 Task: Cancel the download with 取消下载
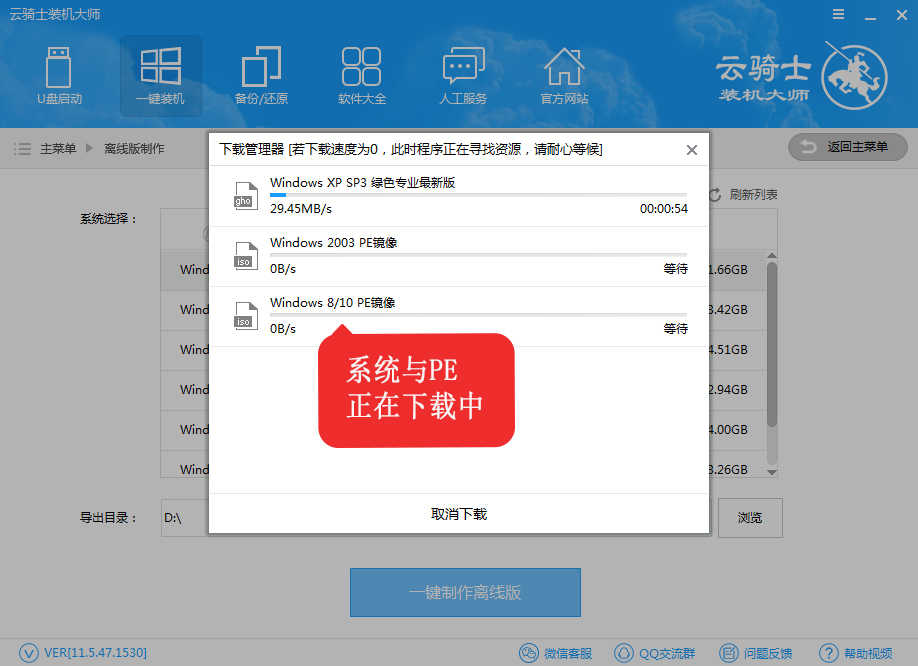pyautogui.click(x=459, y=514)
